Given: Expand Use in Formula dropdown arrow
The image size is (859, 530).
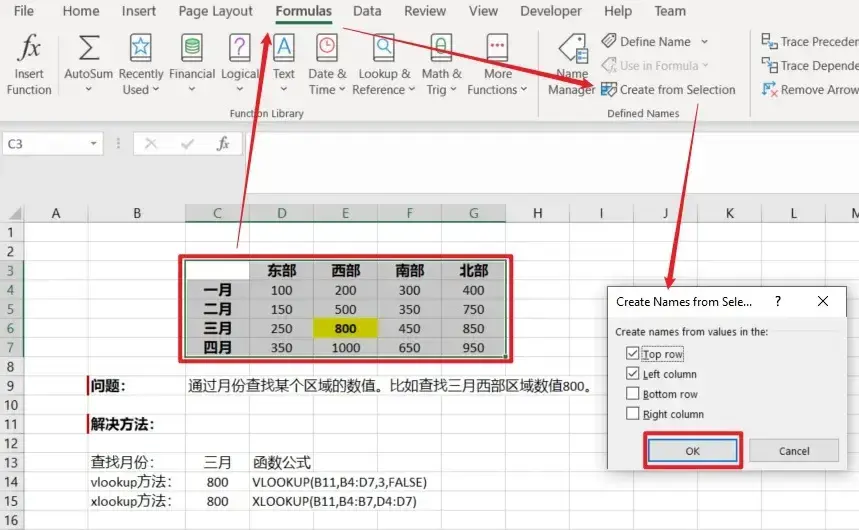Looking at the screenshot, I should coord(705,66).
